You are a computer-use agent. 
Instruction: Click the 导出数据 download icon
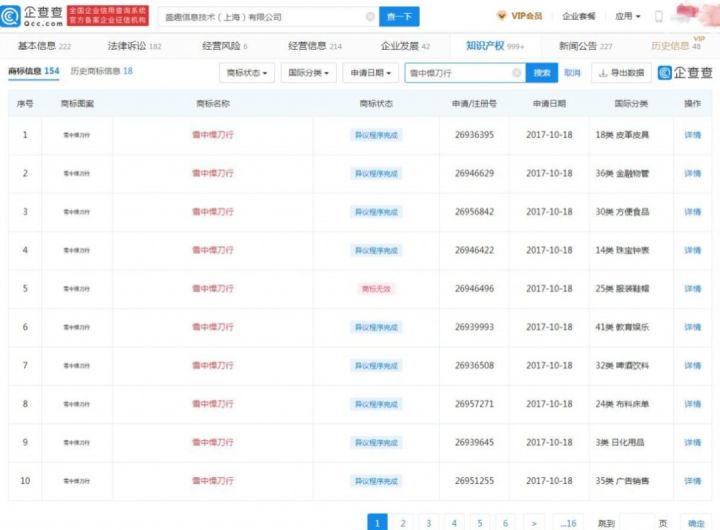point(603,73)
